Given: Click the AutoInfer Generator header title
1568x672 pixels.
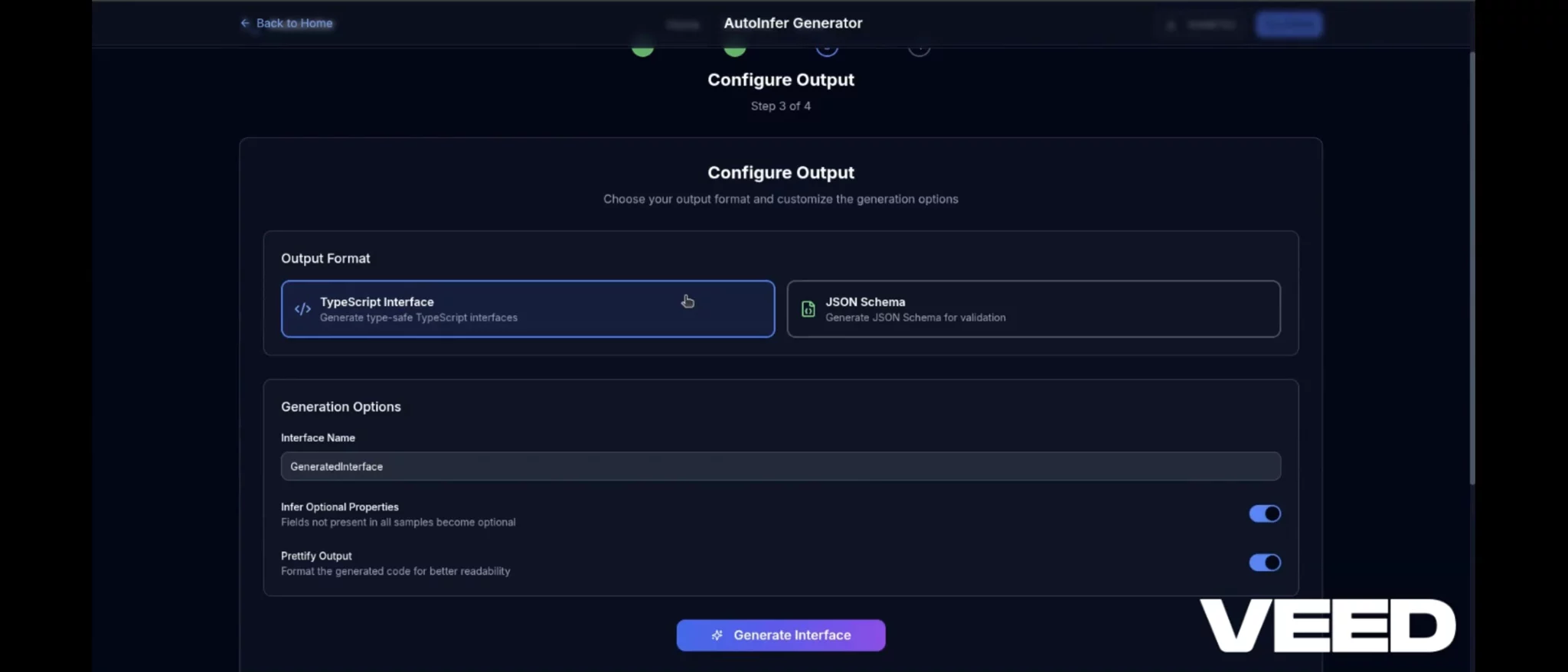Looking at the screenshot, I should [x=792, y=24].
